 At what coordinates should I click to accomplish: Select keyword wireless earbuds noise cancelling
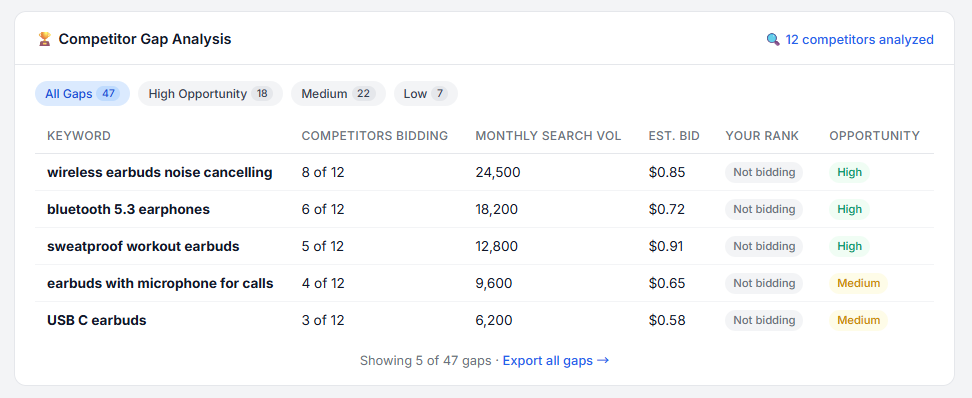(159, 172)
